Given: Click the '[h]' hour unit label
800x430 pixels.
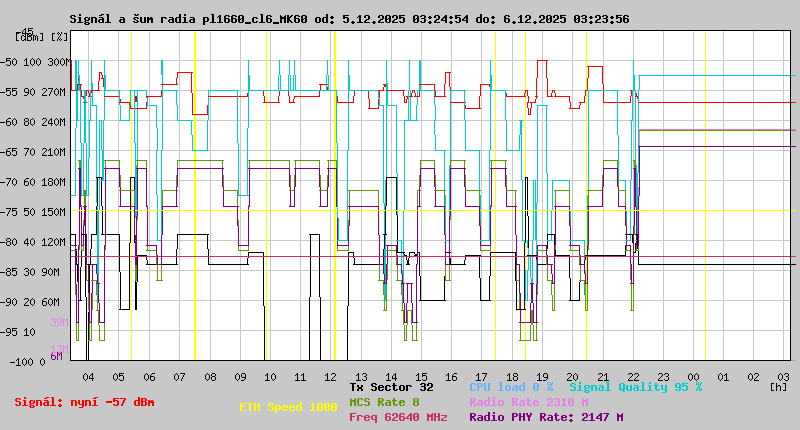Looking at the screenshot, I should coord(778,385).
